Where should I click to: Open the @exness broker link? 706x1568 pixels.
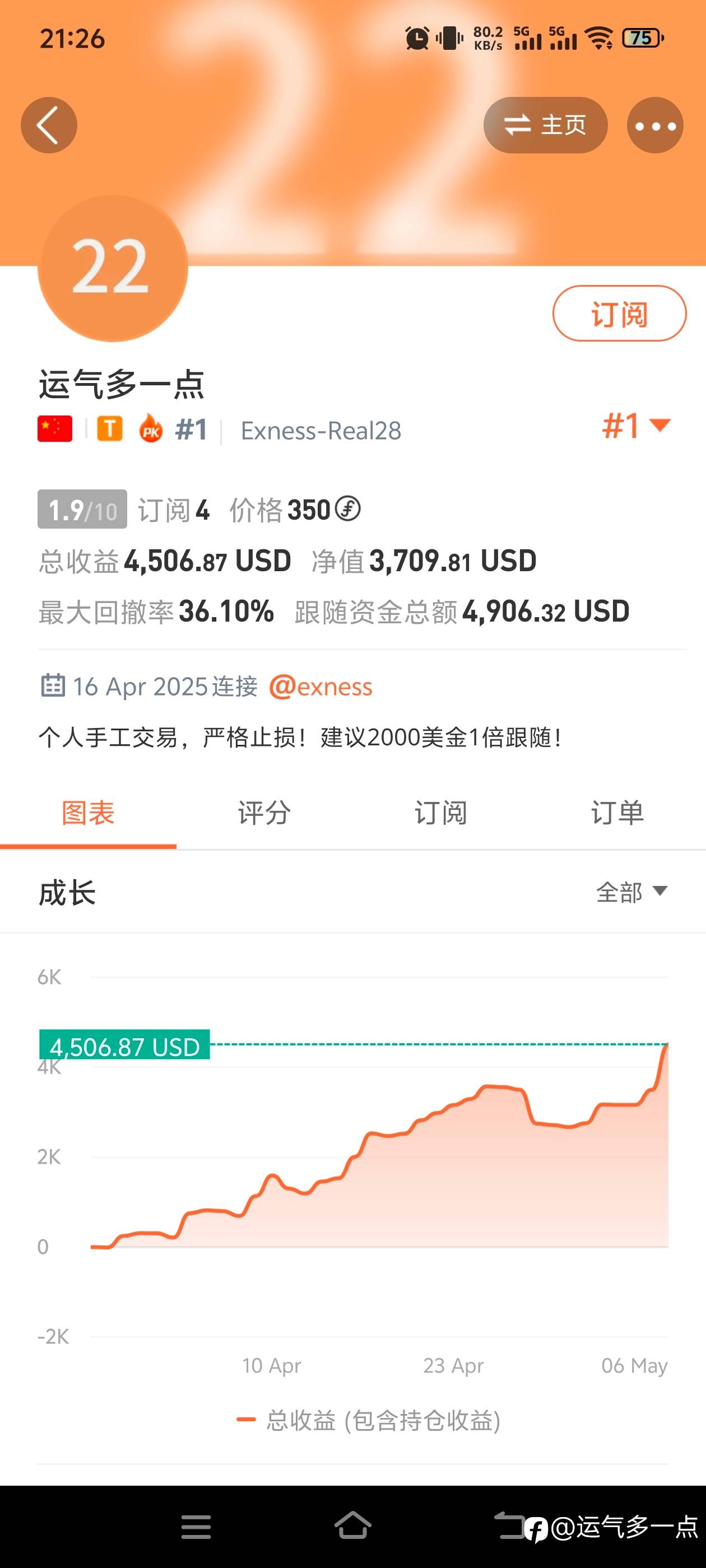point(321,687)
